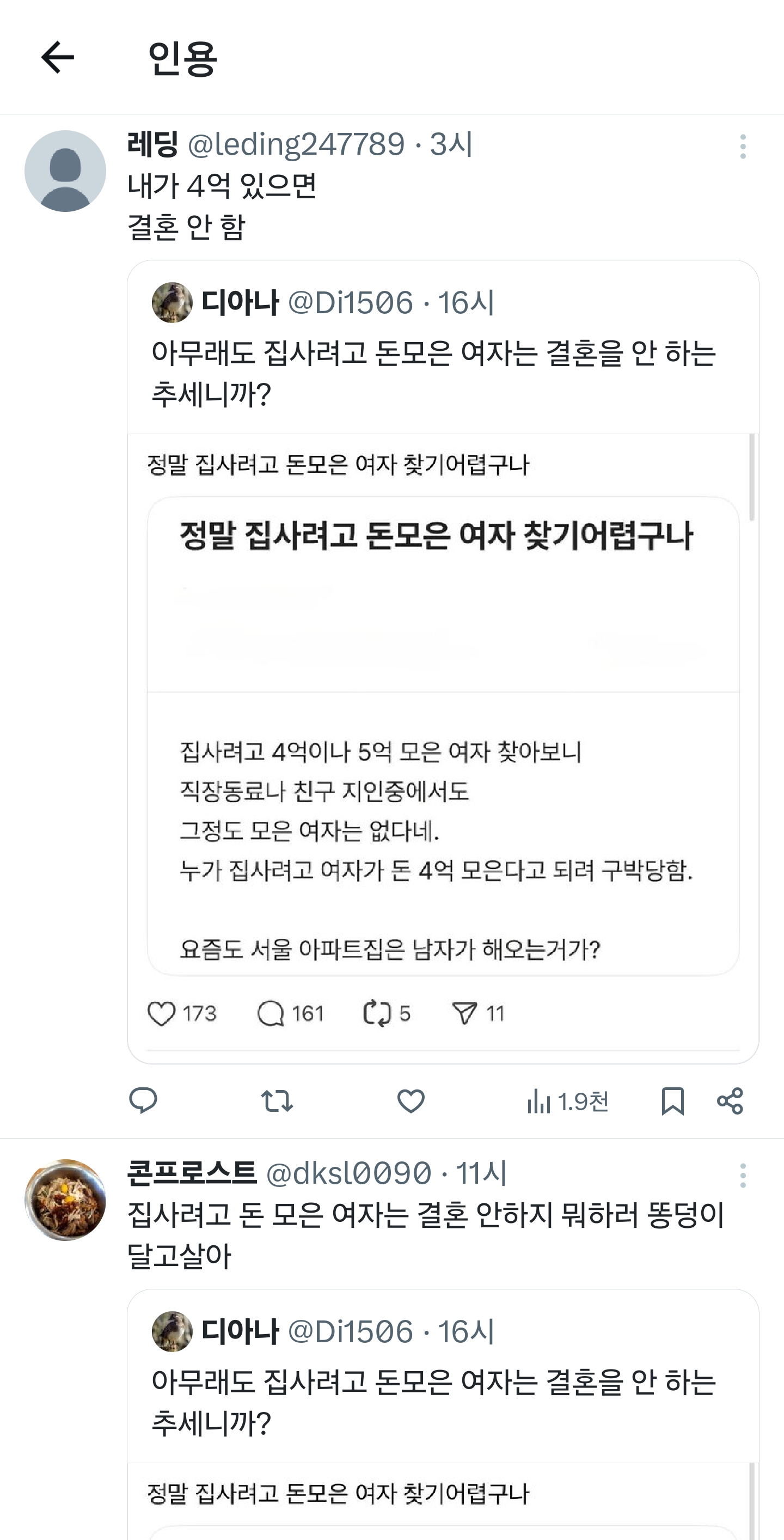The image size is (784, 1540).
Task: Like 레딩's post with the heart
Action: 411,1100
